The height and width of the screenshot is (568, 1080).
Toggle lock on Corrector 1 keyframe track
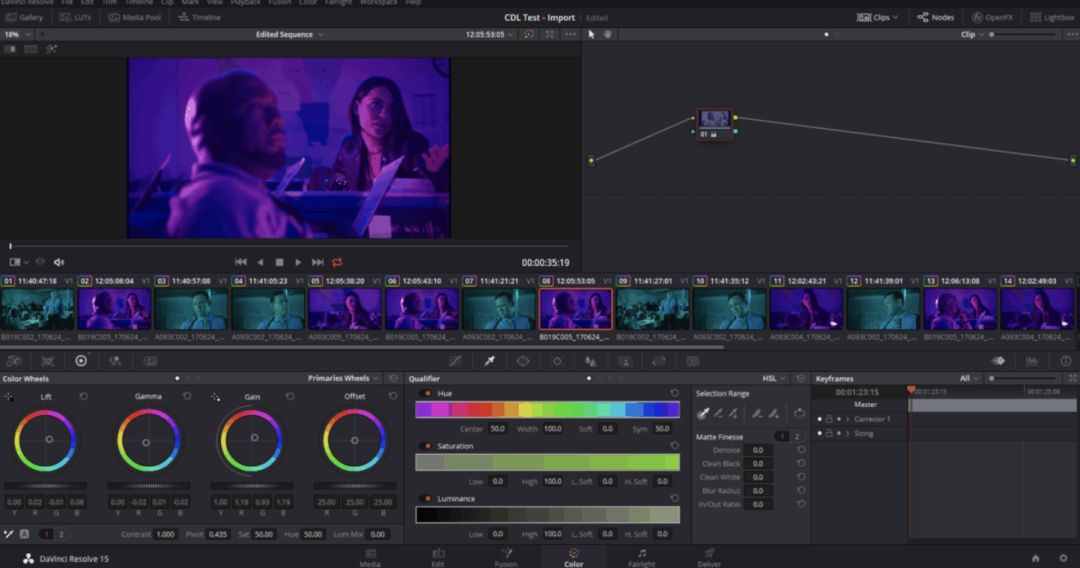tap(829, 419)
